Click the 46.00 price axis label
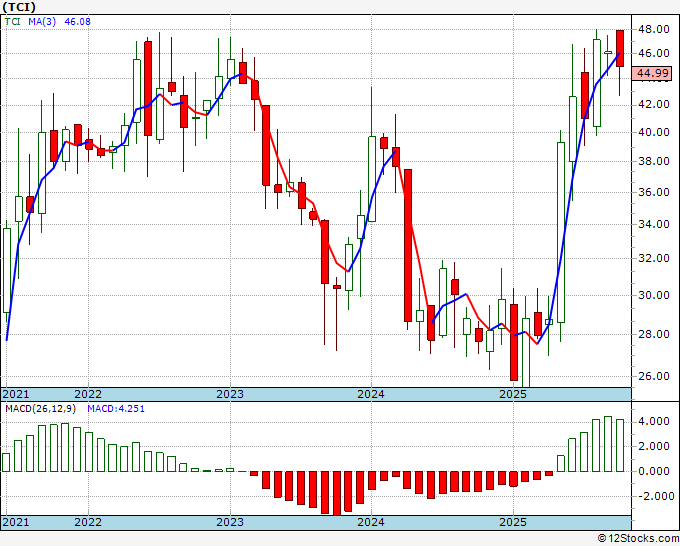Image resolution: width=680 pixels, height=546 pixels. point(653,53)
